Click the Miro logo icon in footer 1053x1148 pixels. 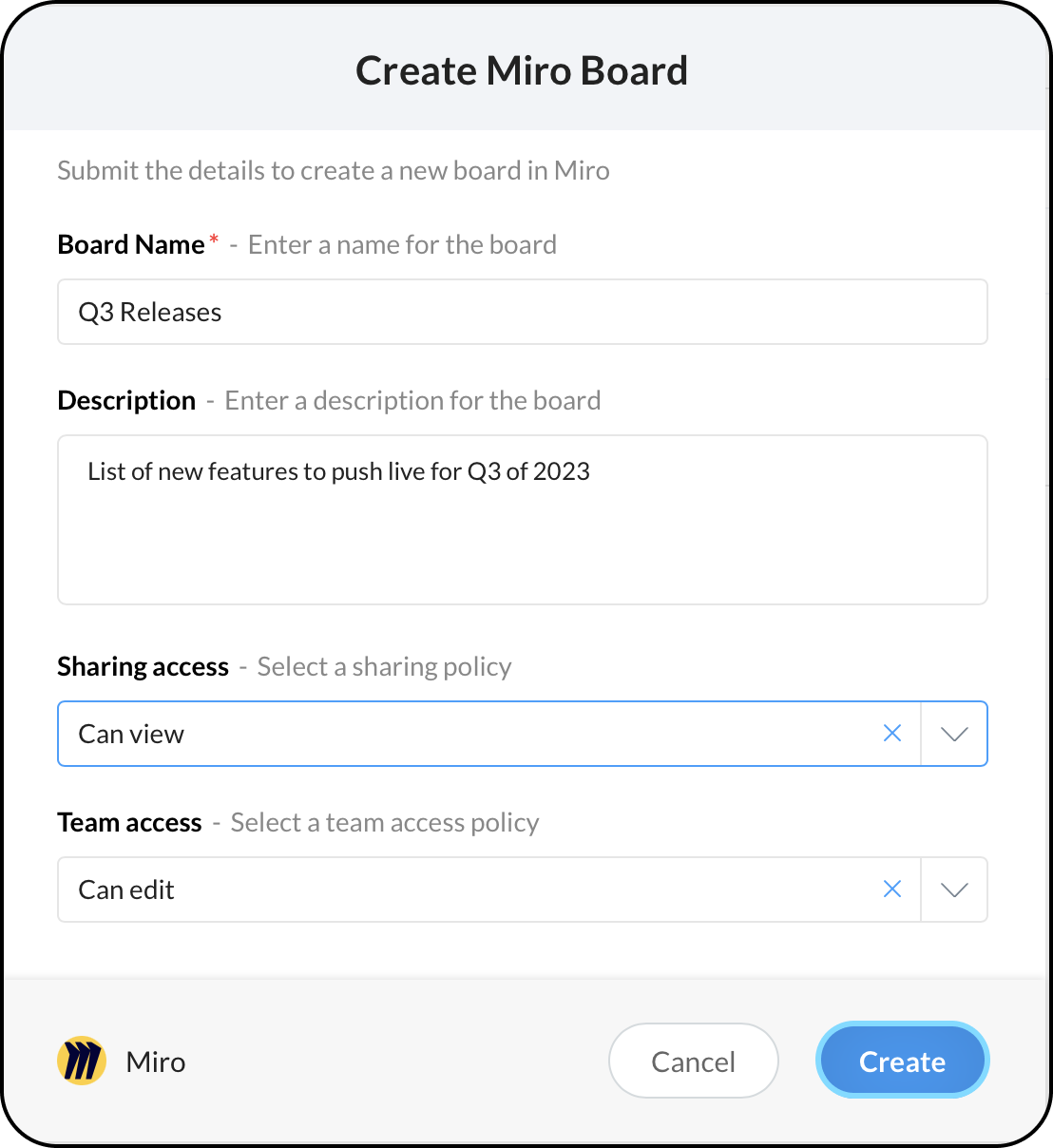point(82,1061)
